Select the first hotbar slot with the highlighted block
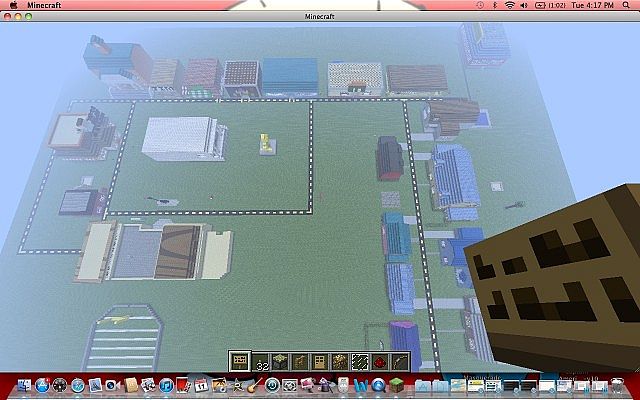 point(240,361)
